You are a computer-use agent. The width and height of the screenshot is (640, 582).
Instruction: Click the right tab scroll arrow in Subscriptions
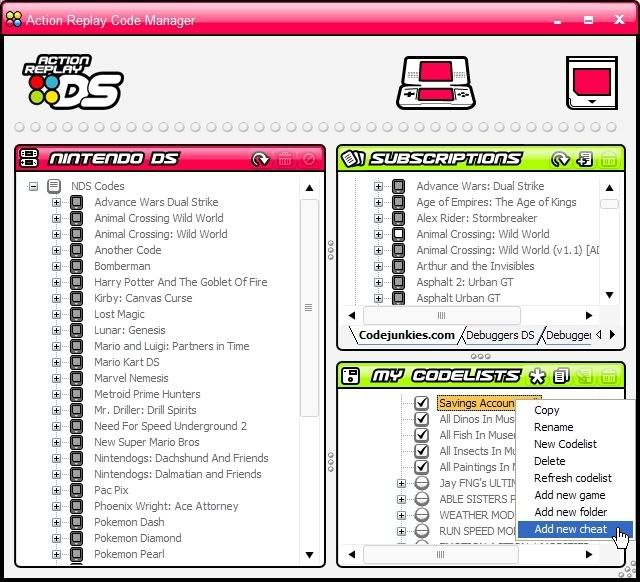point(612,335)
